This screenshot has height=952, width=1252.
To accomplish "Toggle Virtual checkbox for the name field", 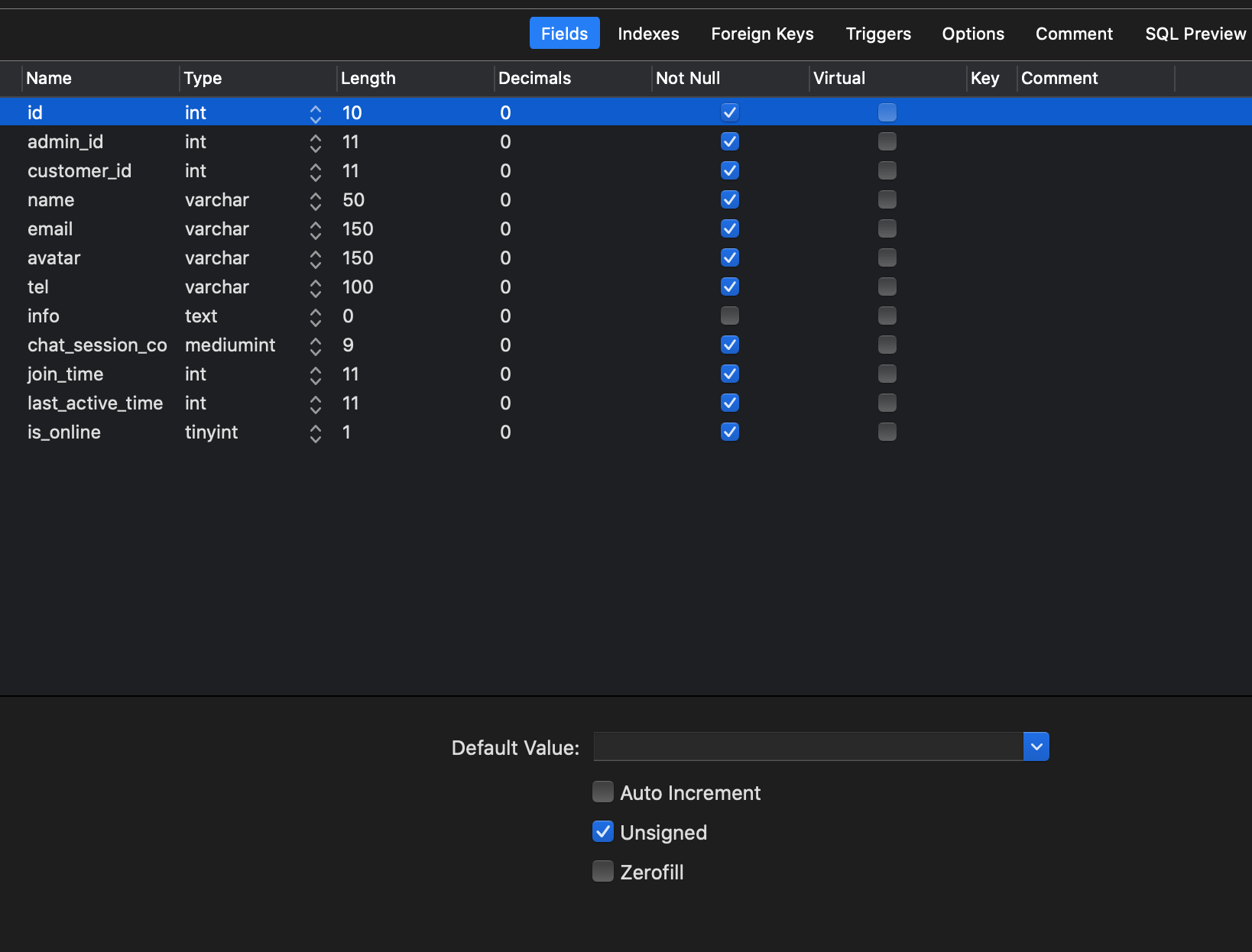I will point(887,199).
